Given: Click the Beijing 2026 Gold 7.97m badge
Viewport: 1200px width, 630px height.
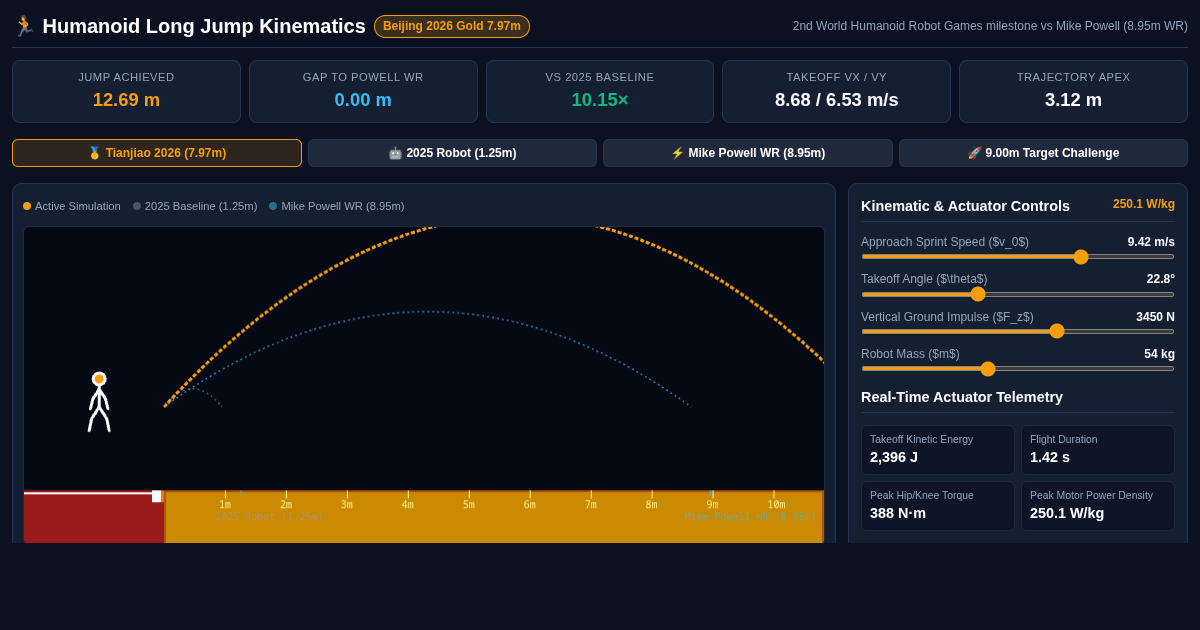Looking at the screenshot, I should [x=452, y=26].
